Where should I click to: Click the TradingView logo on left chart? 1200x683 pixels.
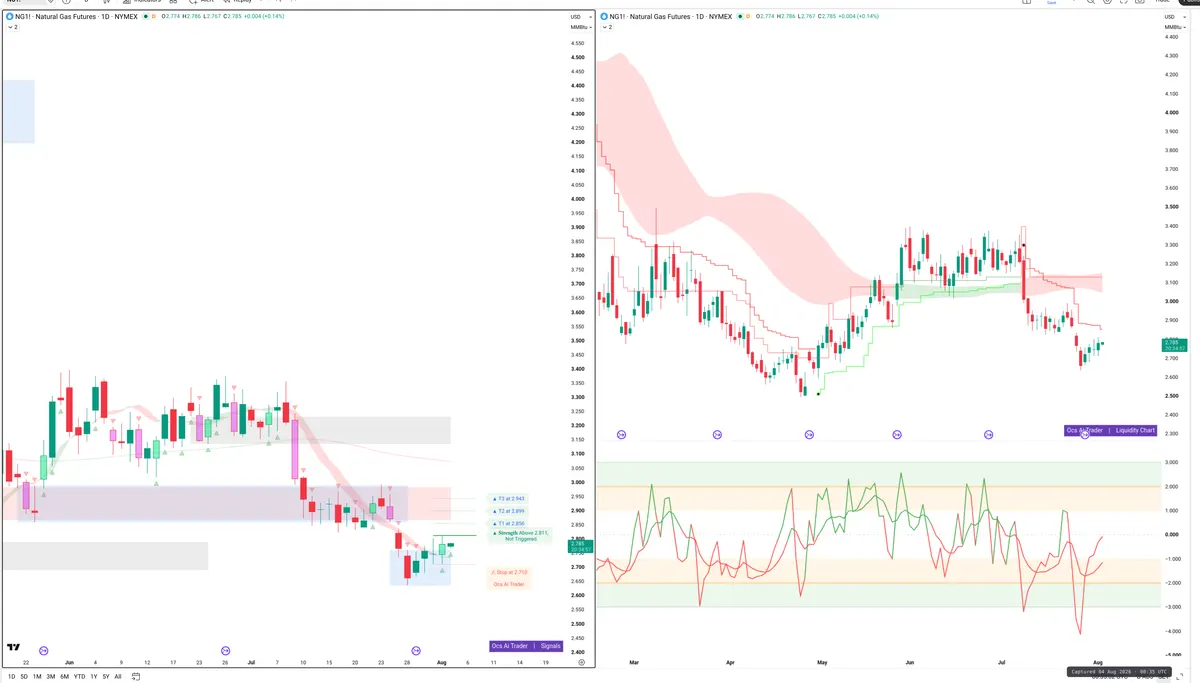(13, 647)
